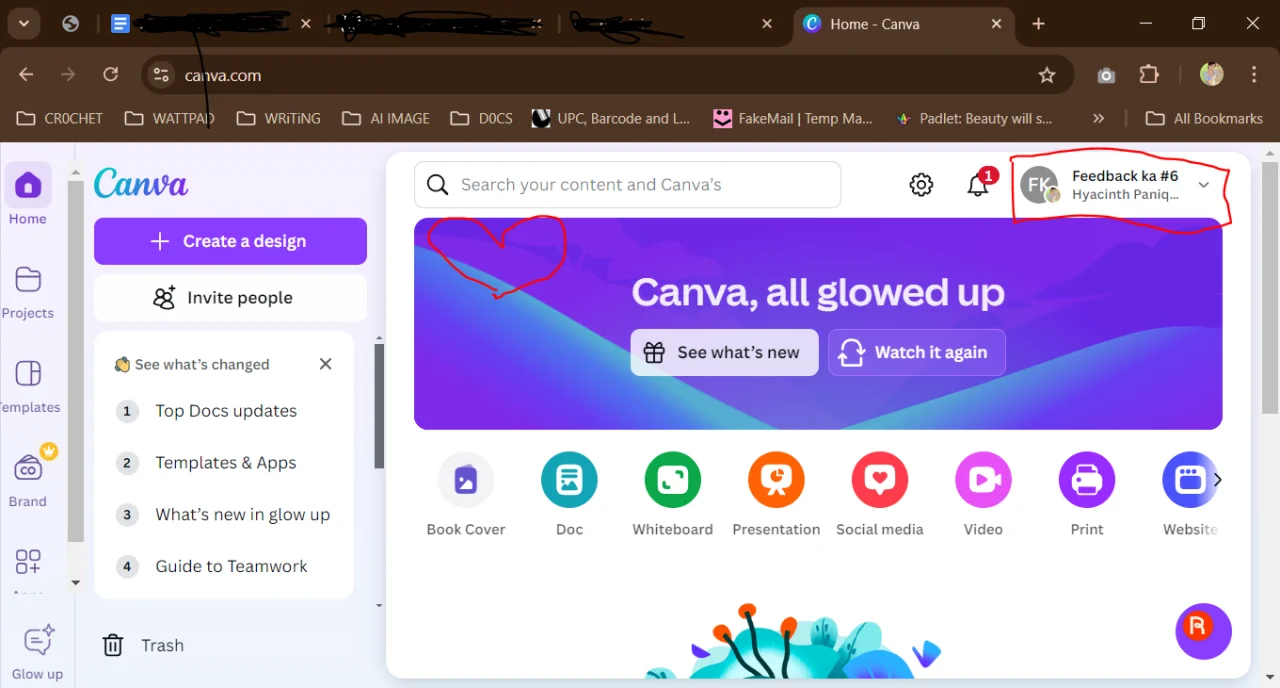The image size is (1280, 688).
Task: Click Create a design button
Action: [230, 241]
